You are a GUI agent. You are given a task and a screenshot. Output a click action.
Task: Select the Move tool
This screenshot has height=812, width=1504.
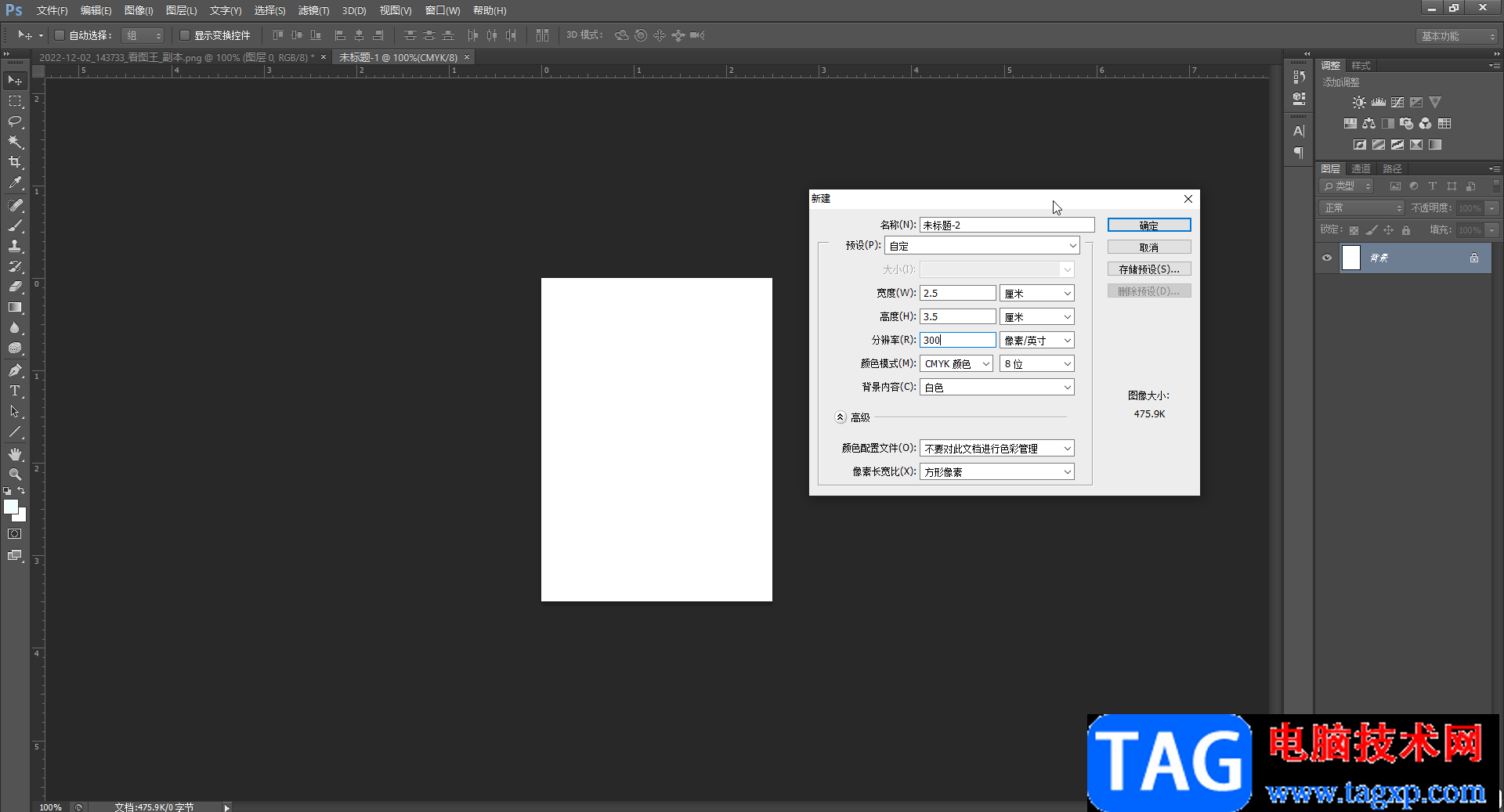click(15, 81)
